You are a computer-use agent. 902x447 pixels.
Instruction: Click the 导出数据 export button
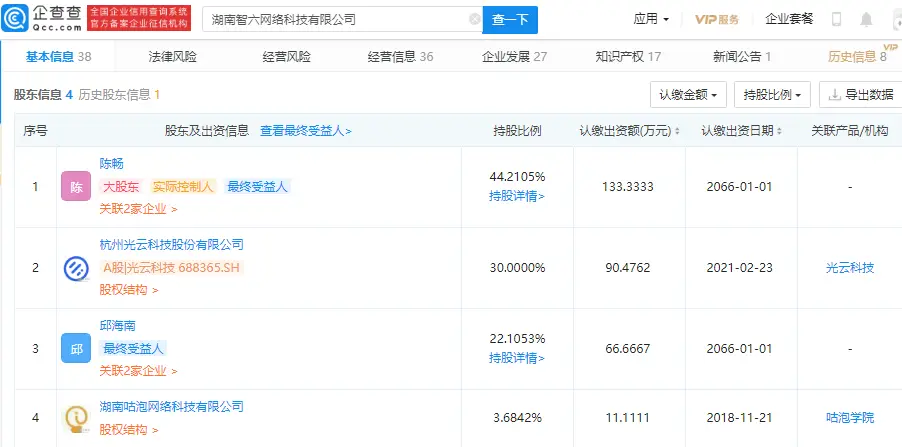[x=861, y=95]
